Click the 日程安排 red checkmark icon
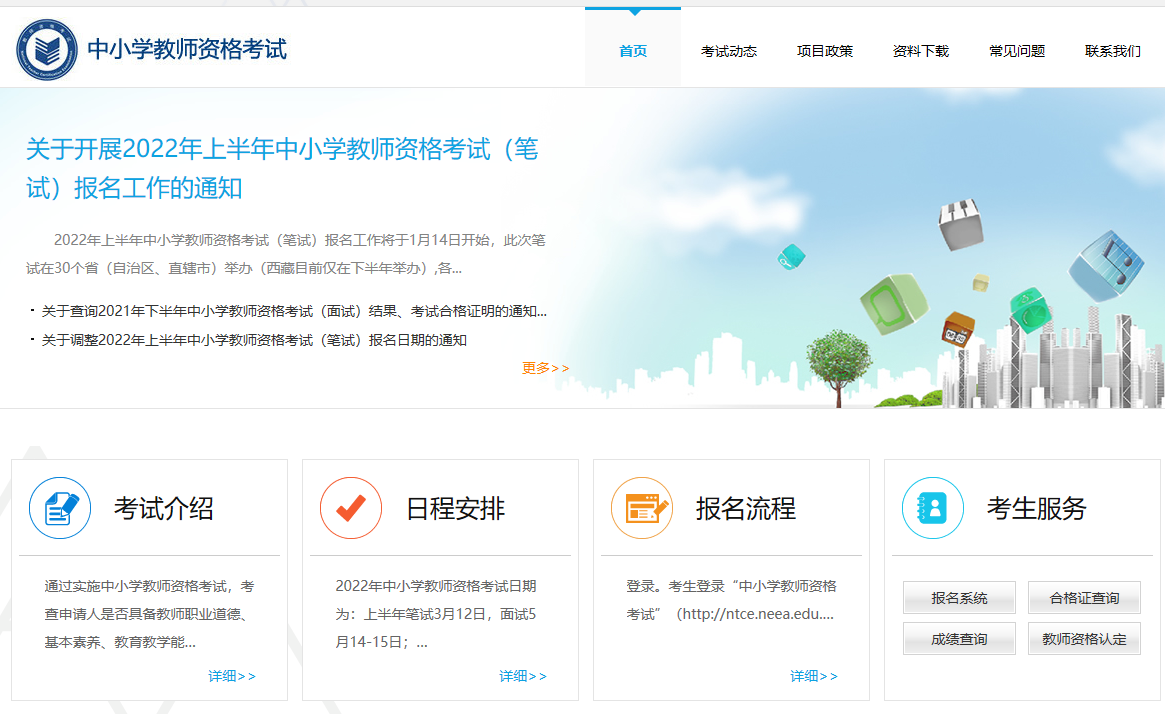The width and height of the screenshot is (1165, 714). [x=351, y=508]
